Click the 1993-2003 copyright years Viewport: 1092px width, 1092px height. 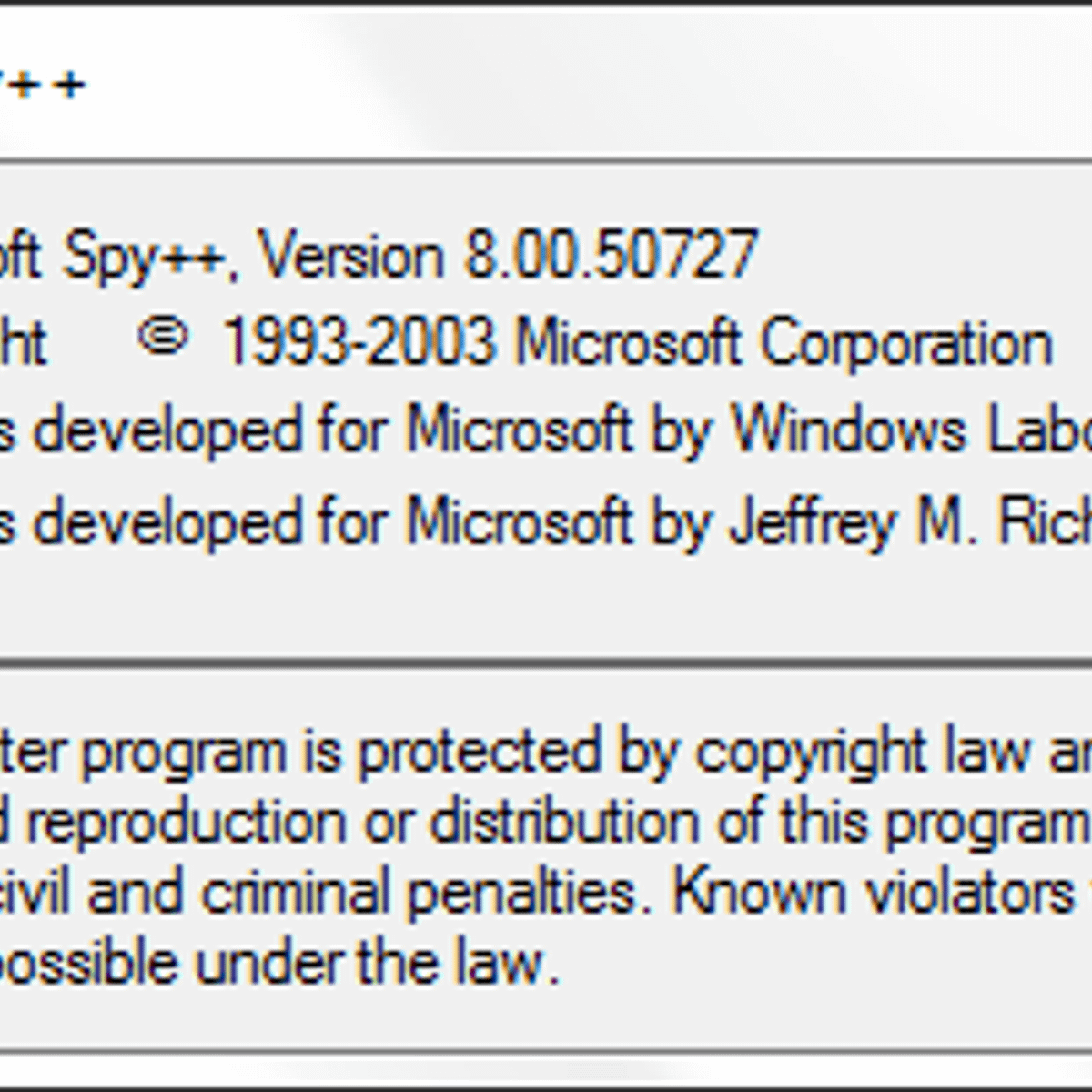tap(359, 343)
